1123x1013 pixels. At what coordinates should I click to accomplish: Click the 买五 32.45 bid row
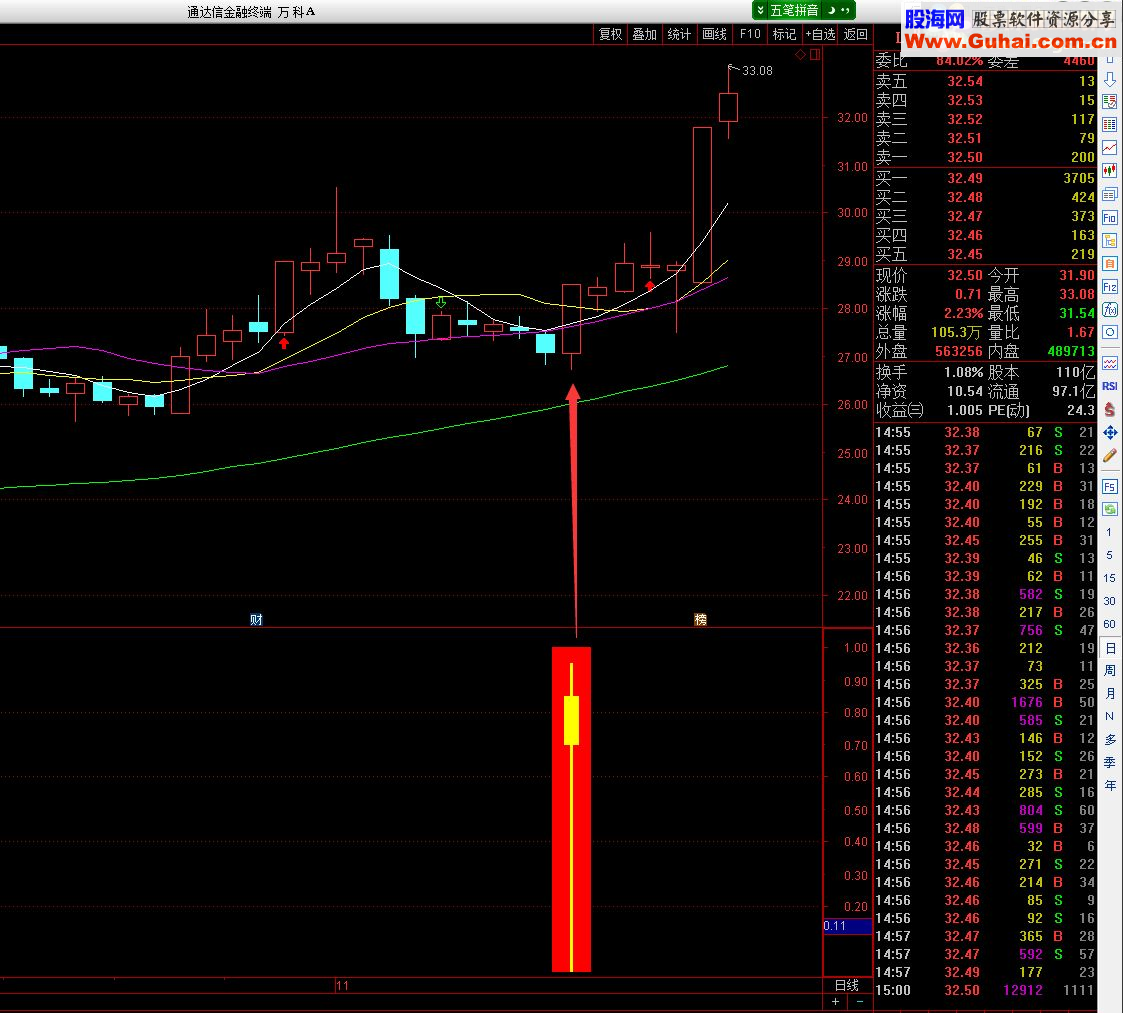pyautogui.click(x=985, y=254)
